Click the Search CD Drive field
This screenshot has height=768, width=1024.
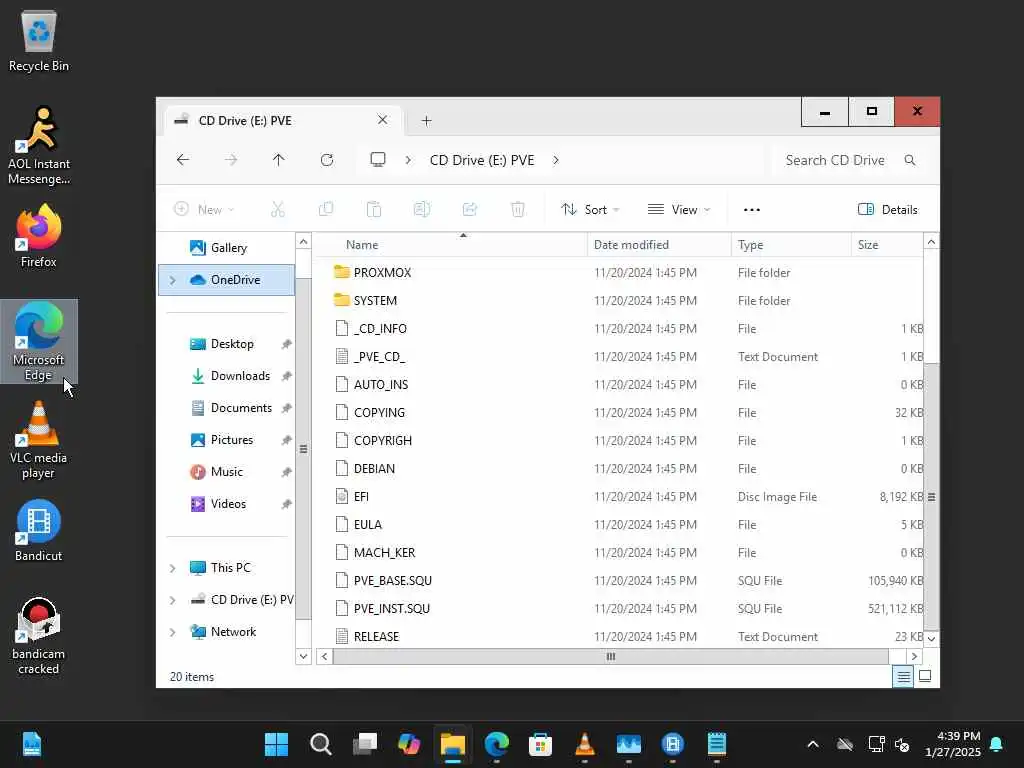[x=848, y=160]
